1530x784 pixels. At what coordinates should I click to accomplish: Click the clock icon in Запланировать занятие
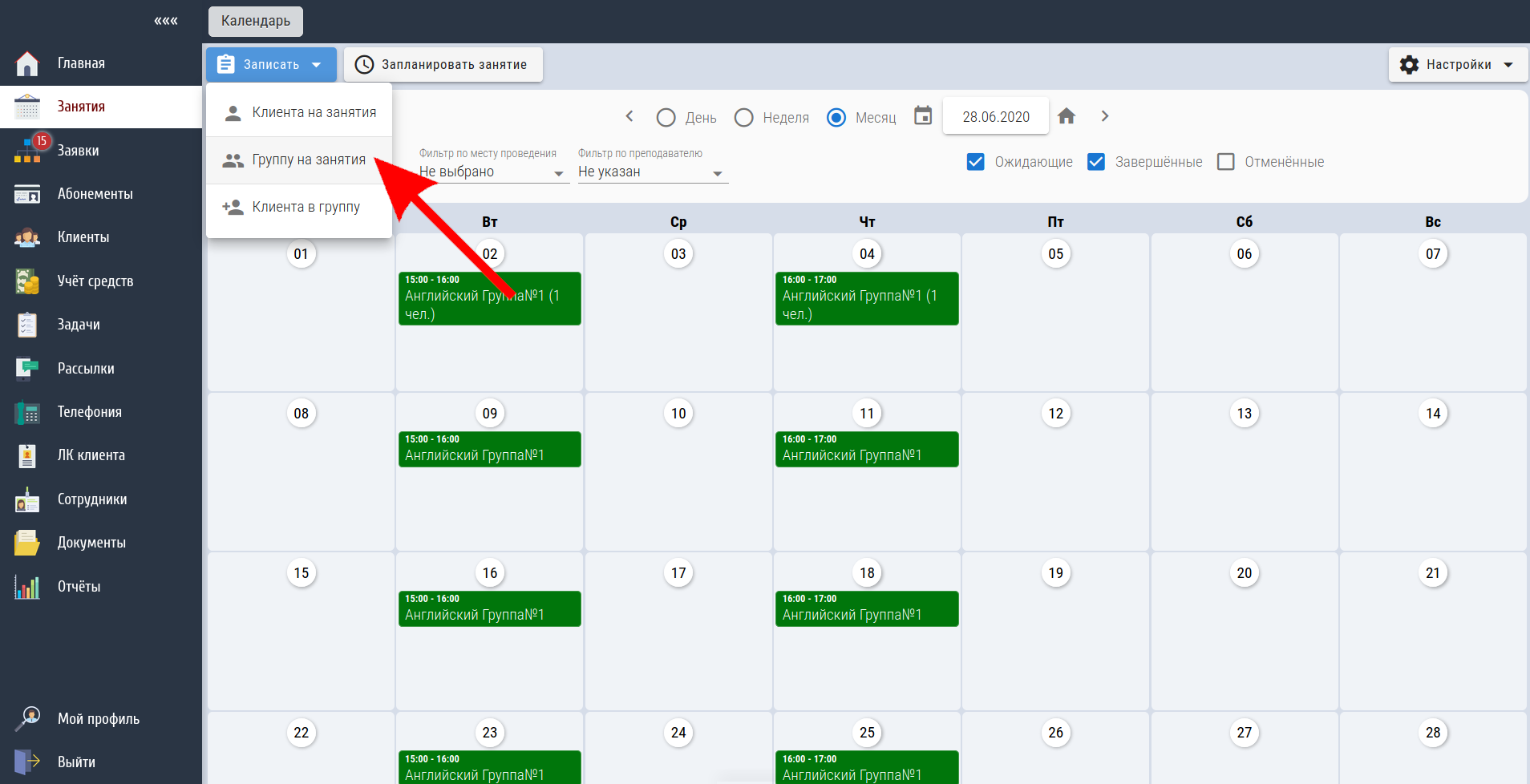tap(364, 65)
